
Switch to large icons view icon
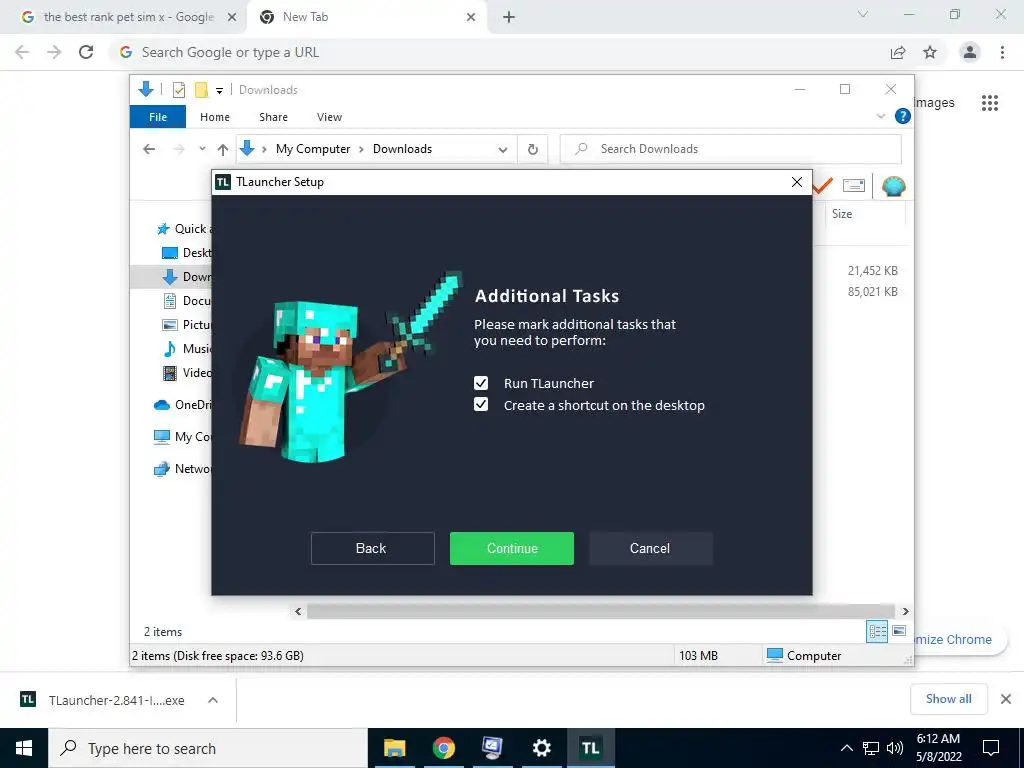(x=899, y=631)
